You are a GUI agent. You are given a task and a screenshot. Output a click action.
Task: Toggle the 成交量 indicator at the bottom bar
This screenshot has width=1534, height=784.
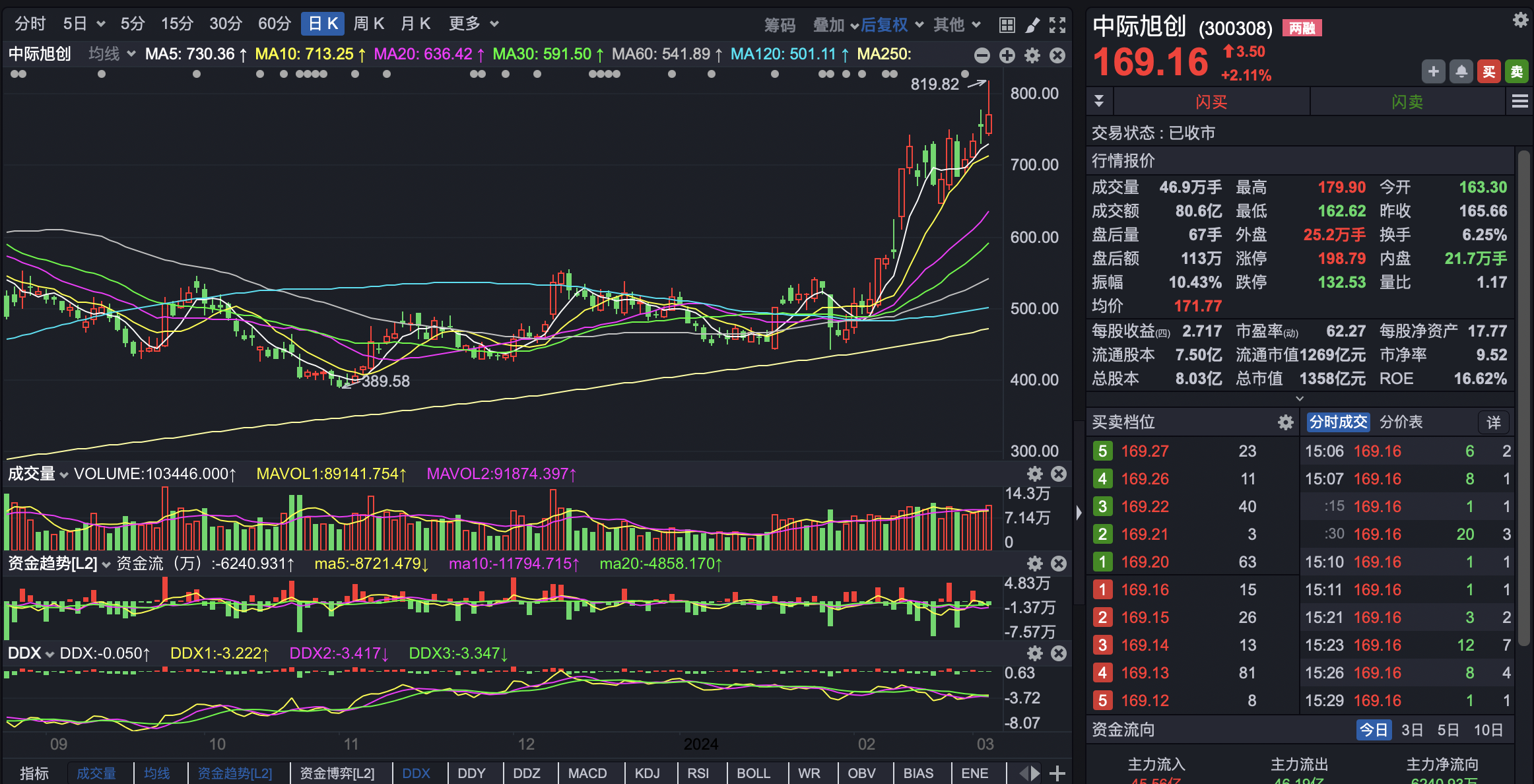(96, 773)
